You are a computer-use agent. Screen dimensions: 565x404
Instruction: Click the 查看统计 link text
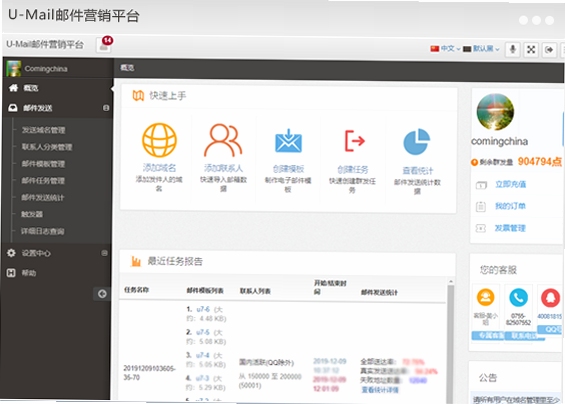pos(418,171)
